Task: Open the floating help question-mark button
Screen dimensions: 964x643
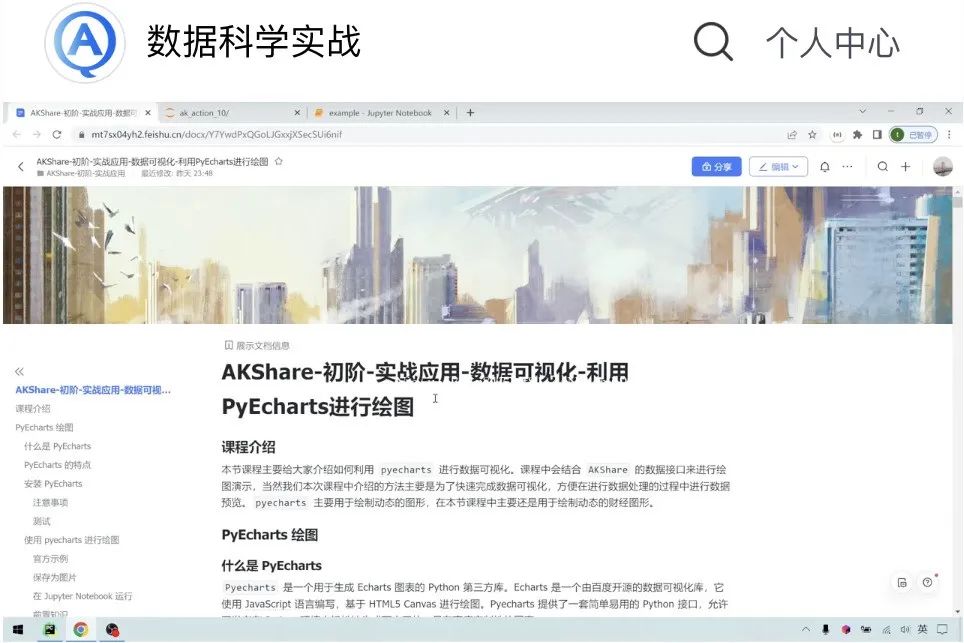Action: [x=927, y=583]
